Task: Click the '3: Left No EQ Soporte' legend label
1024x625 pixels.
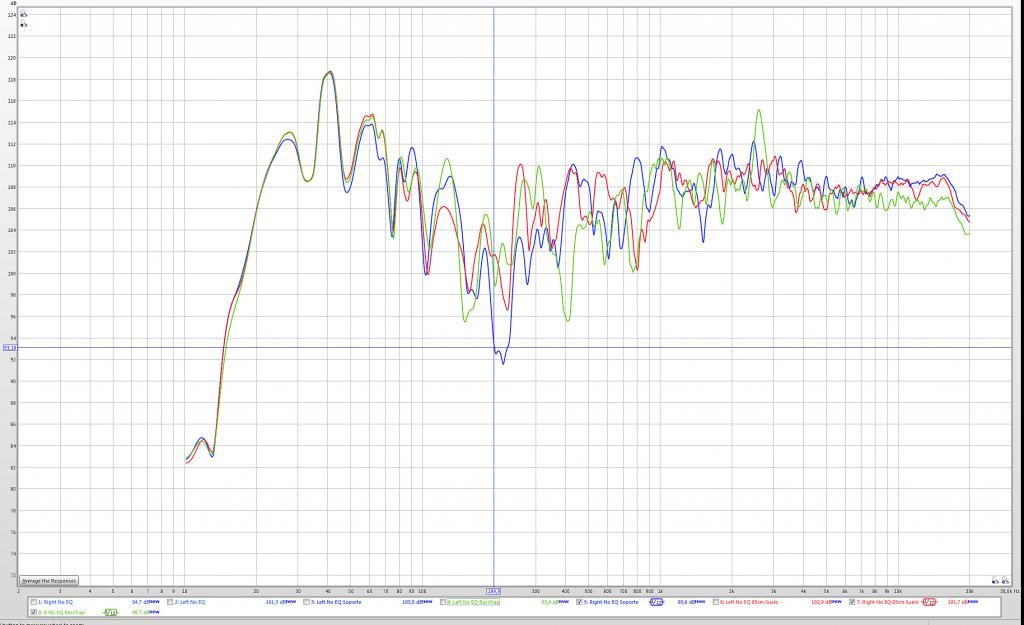Action: click(x=336, y=602)
